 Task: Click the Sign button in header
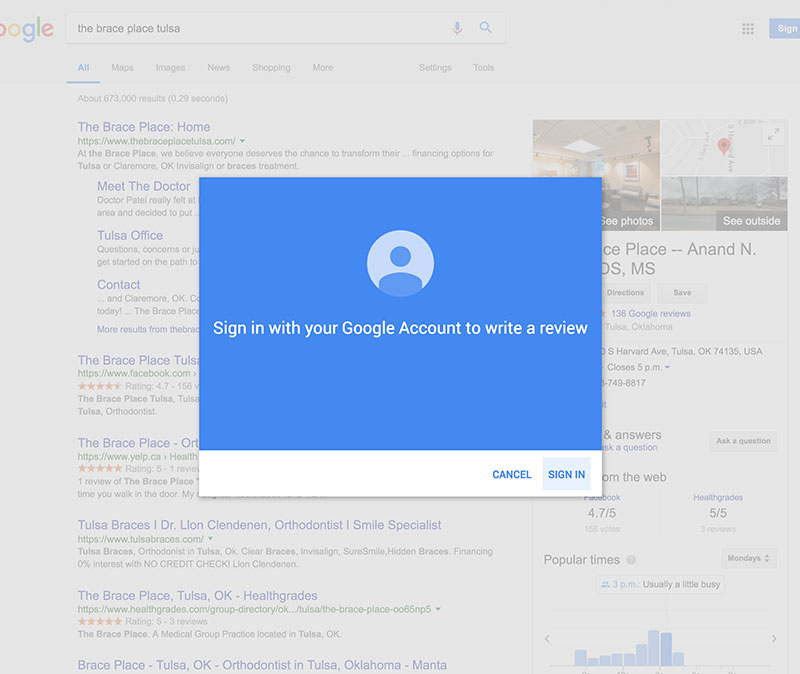point(785,29)
